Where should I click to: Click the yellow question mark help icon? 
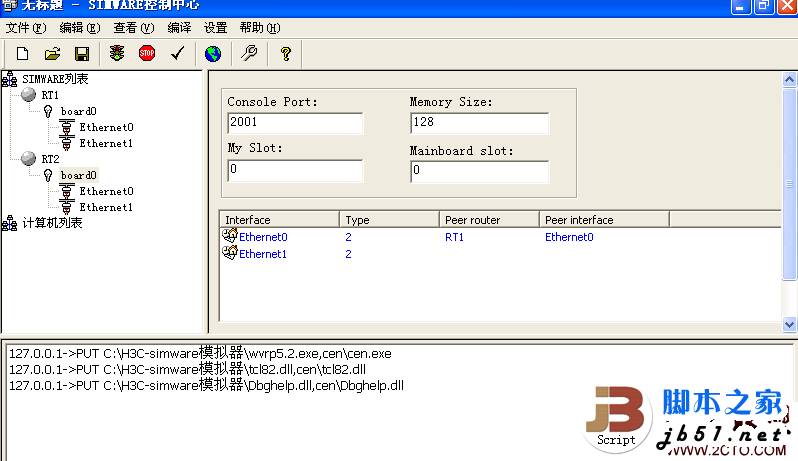pyautogui.click(x=286, y=53)
